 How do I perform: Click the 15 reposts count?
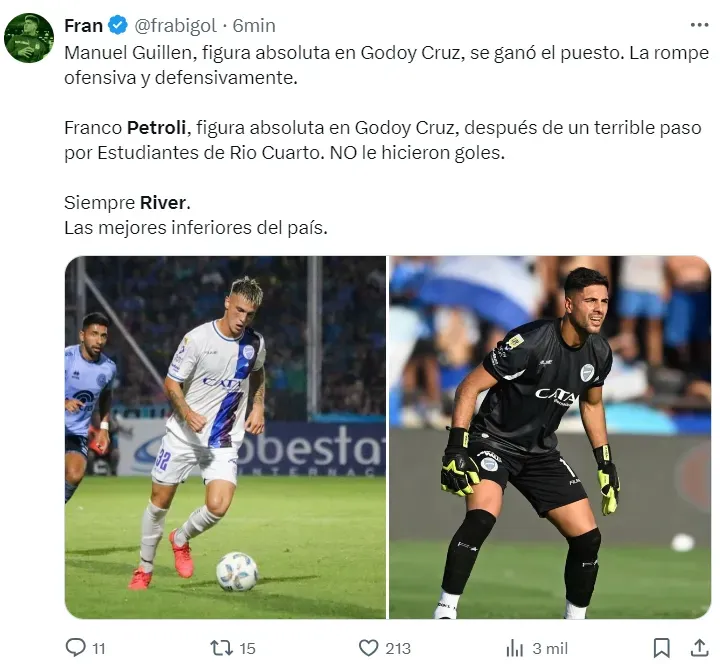[x=247, y=648]
